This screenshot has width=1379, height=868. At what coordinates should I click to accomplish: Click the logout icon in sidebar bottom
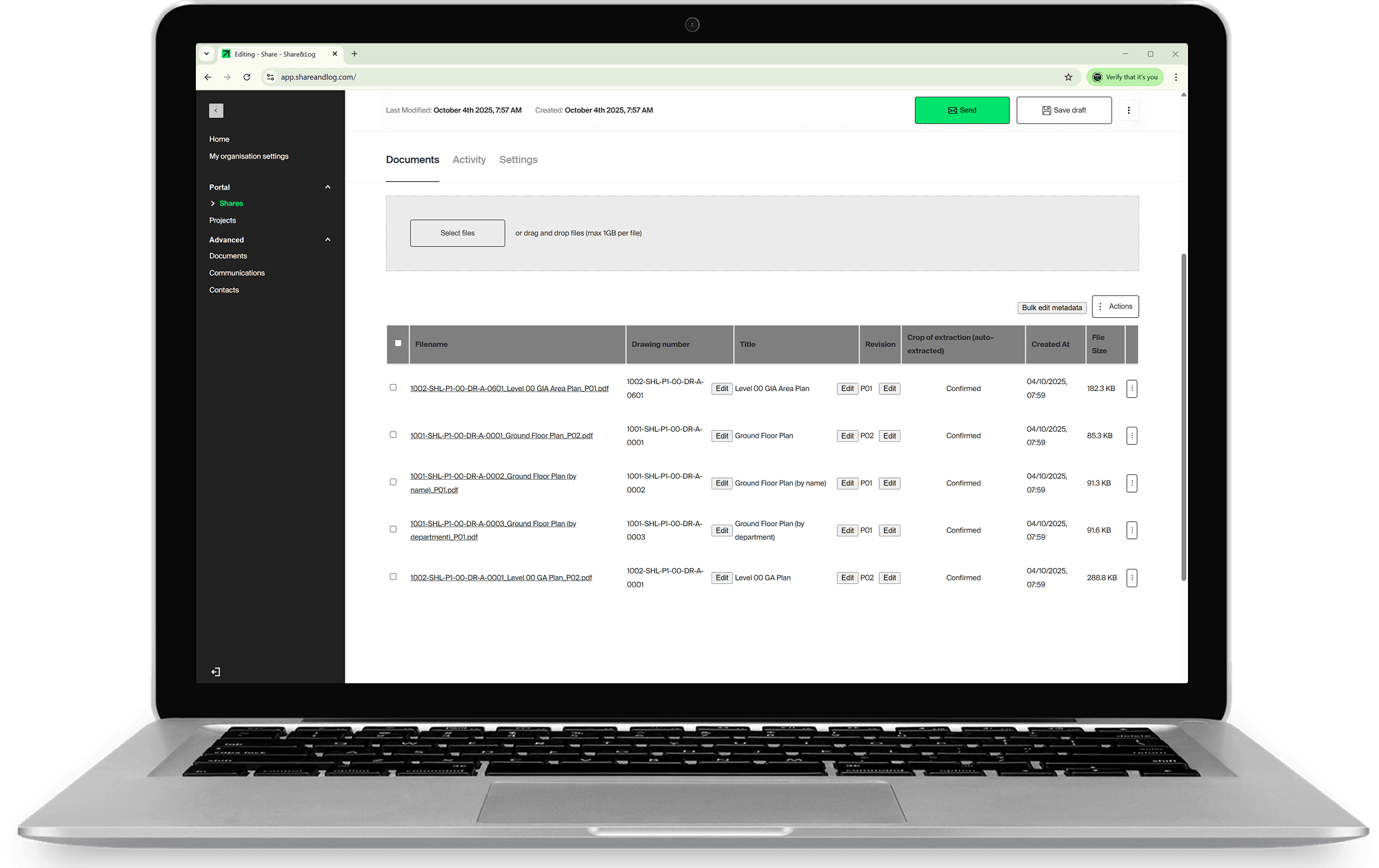tap(216, 672)
